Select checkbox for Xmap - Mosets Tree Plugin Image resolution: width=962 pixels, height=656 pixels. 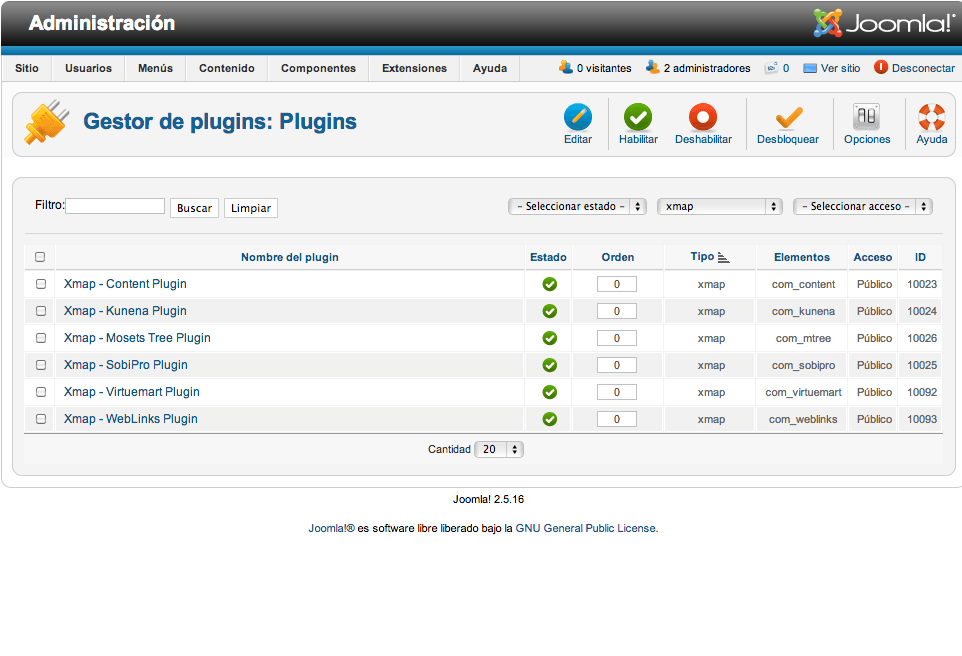(40, 338)
